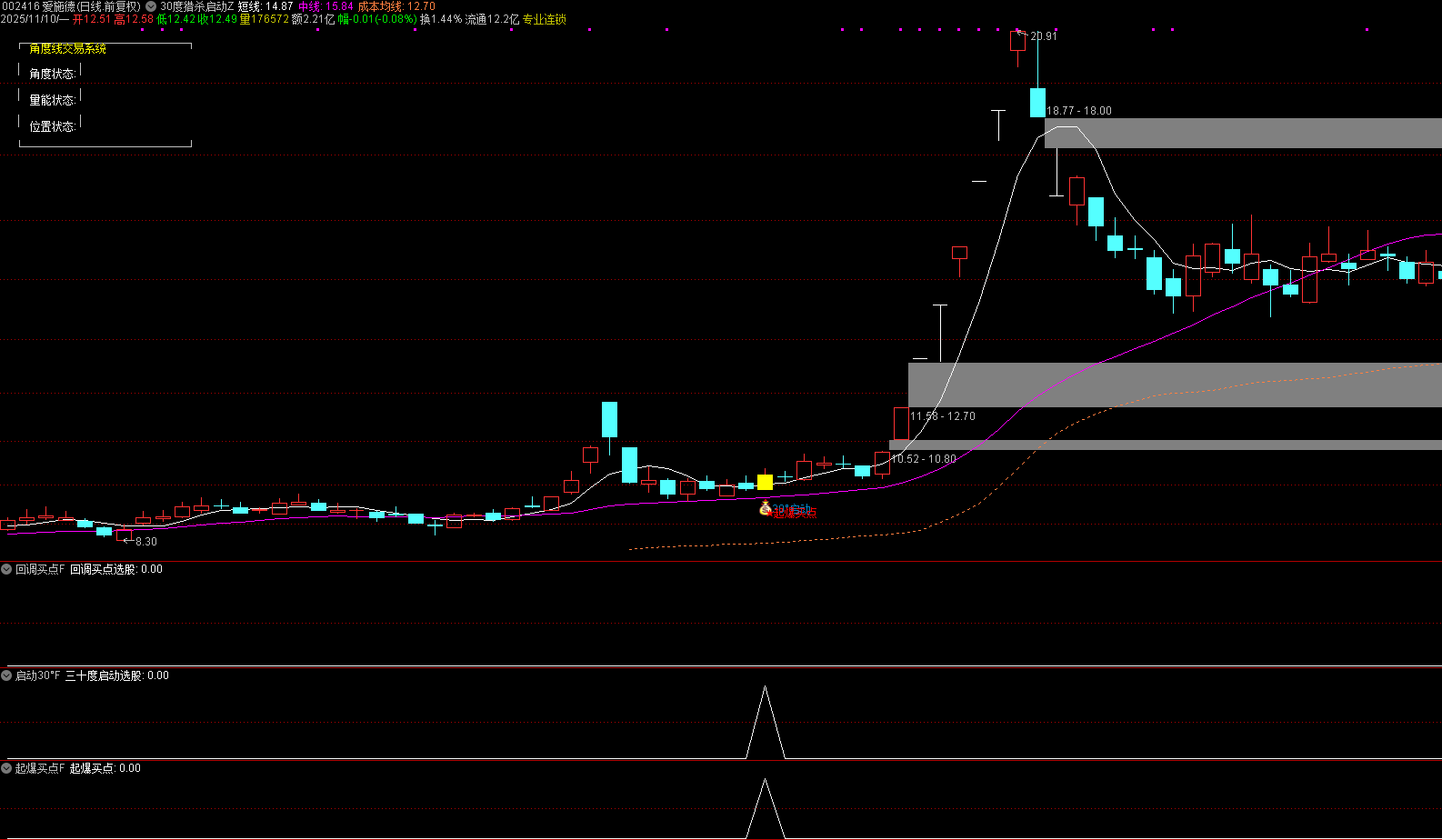1442x840 pixels.
Task: Select the 18.77 - 18.00 gray zone
Action: pyautogui.click(x=1242, y=133)
